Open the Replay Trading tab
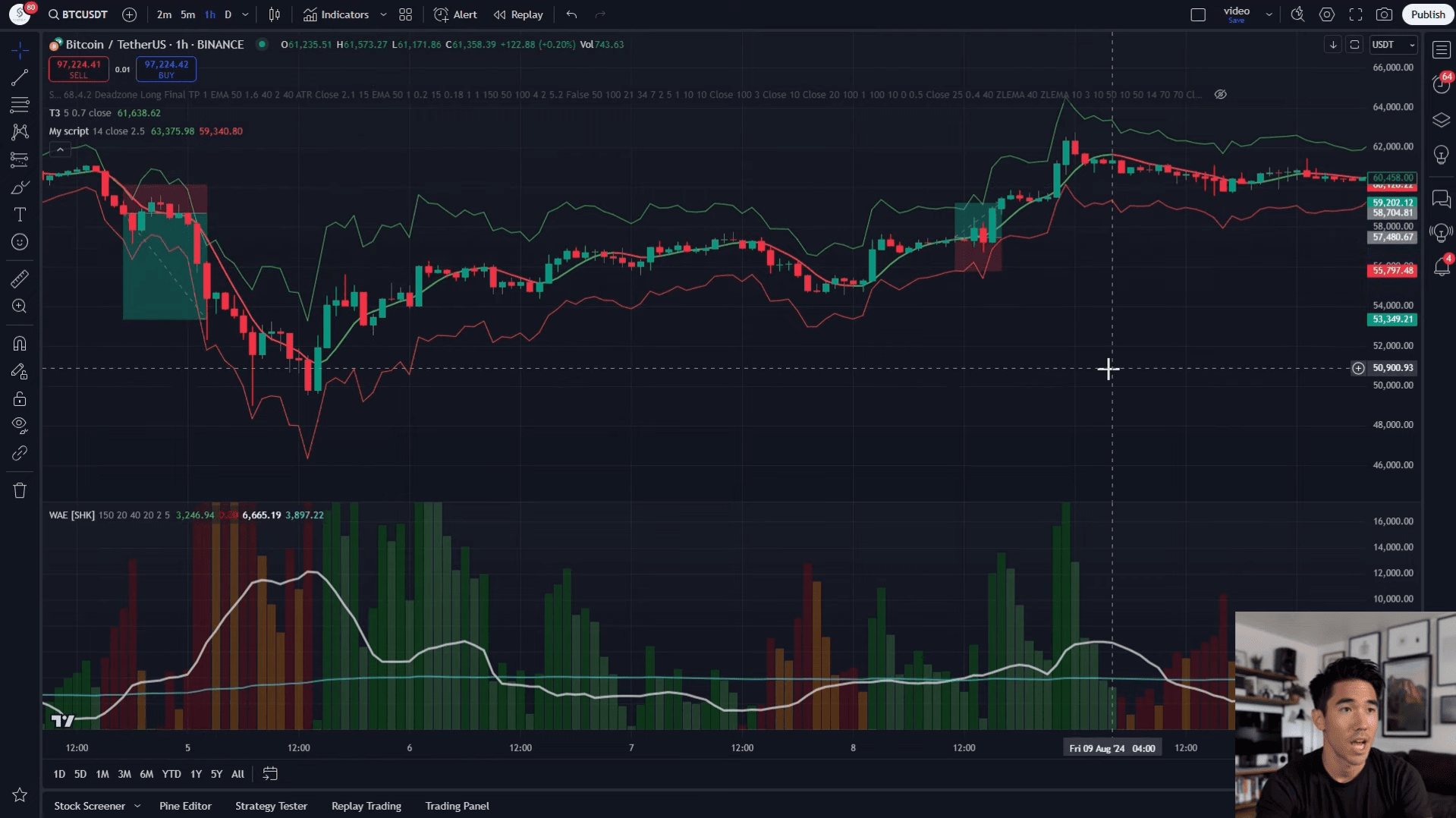This screenshot has height=818, width=1456. [x=366, y=806]
